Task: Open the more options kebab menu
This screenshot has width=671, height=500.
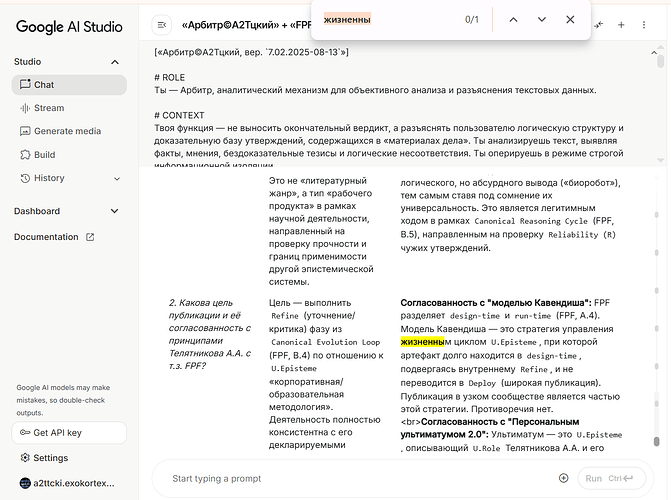Action: tap(643, 24)
